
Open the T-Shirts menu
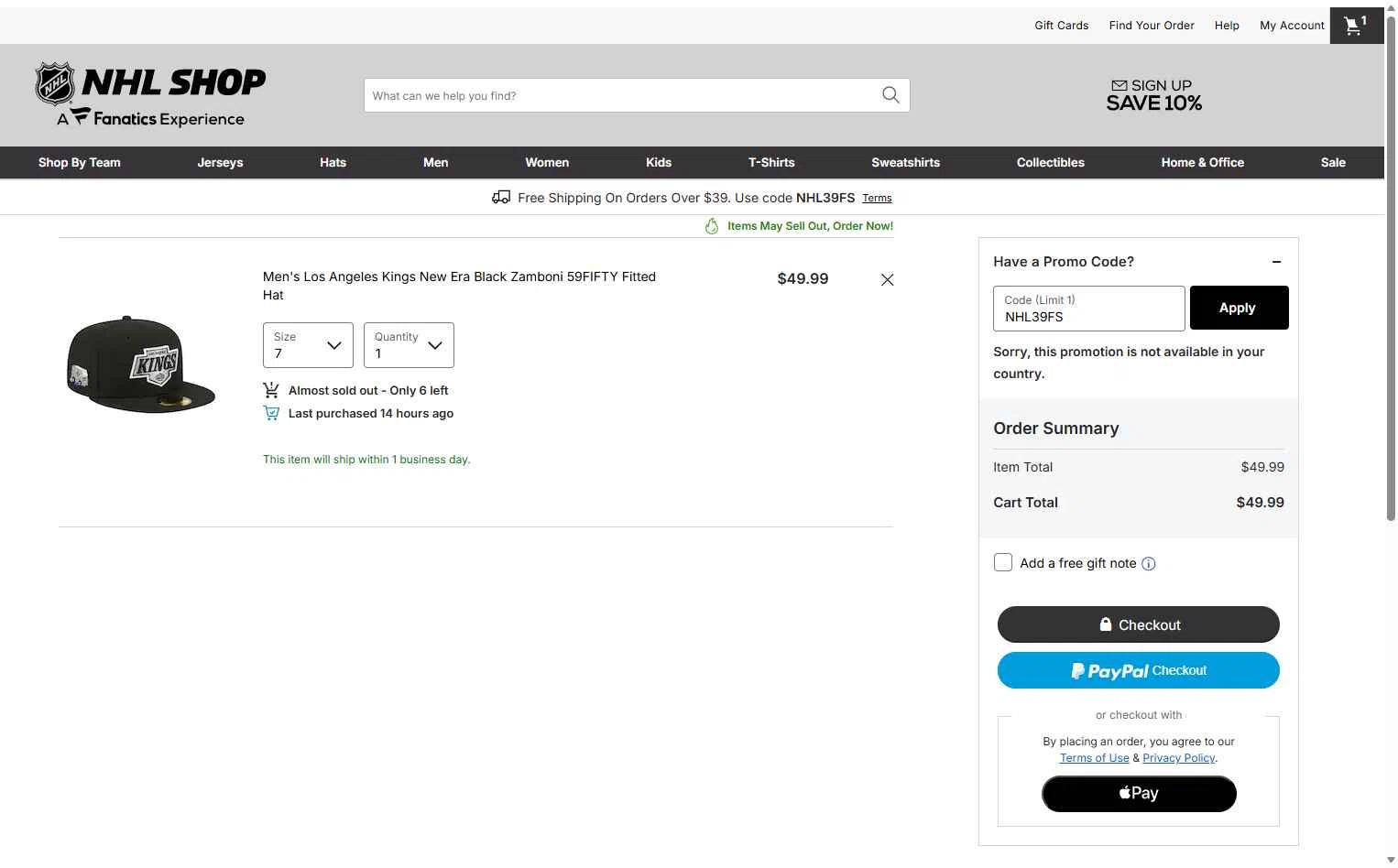771,163
